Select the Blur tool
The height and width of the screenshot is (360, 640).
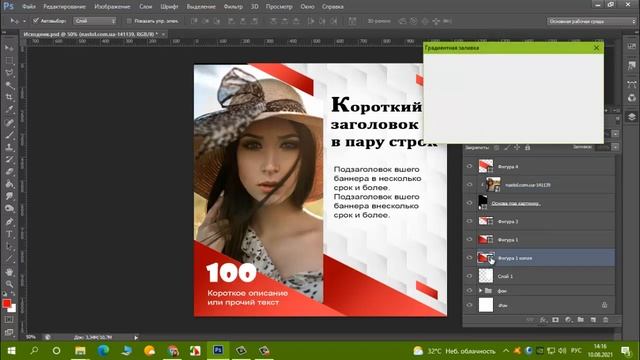pyautogui.click(x=9, y=196)
